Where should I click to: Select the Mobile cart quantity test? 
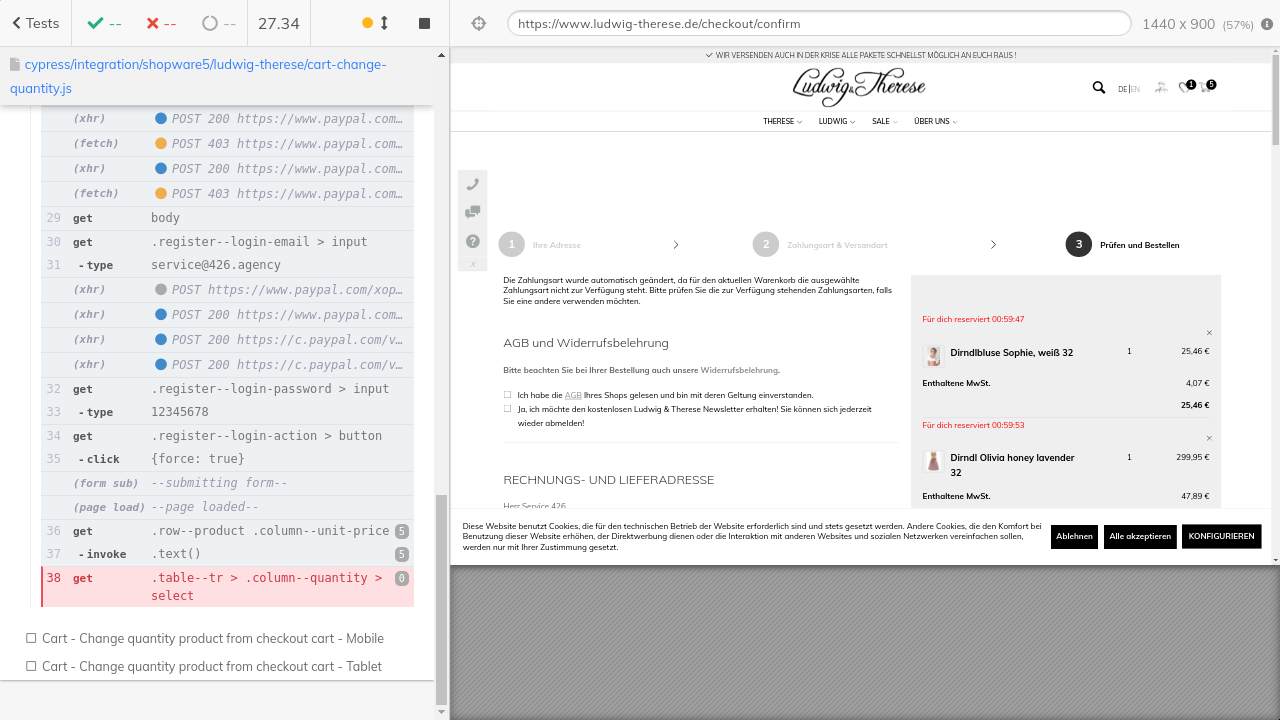[212, 638]
